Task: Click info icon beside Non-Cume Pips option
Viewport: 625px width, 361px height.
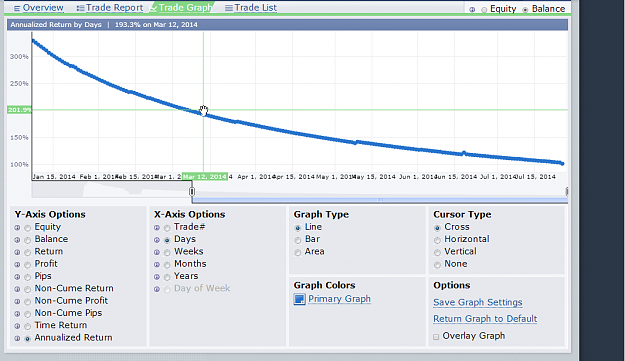Action: tap(17, 314)
